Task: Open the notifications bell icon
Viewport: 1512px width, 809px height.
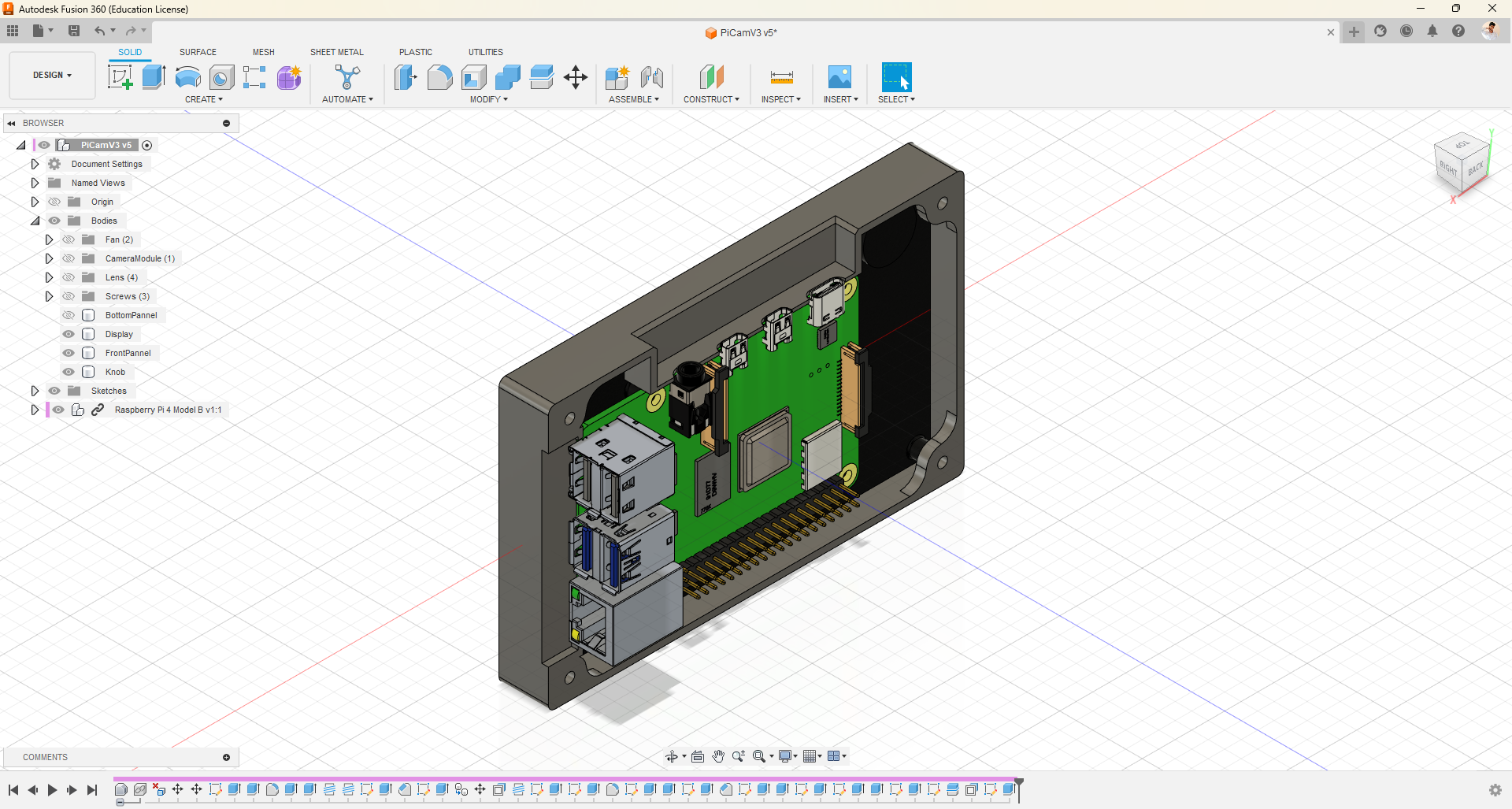Action: click(x=1432, y=31)
